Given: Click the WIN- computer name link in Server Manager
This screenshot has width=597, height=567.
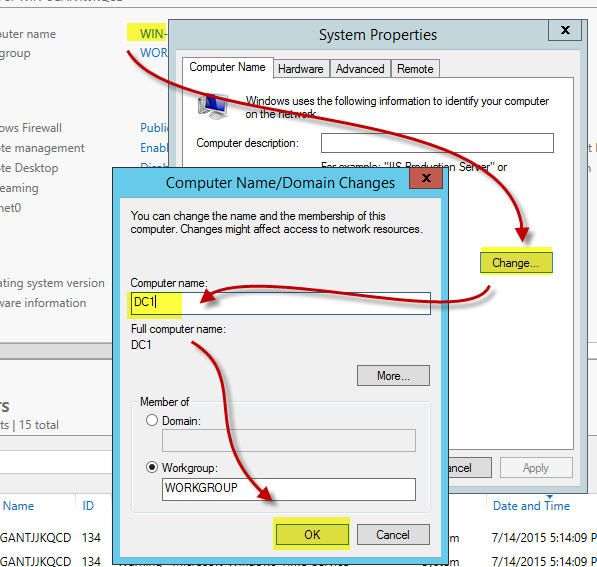Looking at the screenshot, I should (153, 34).
